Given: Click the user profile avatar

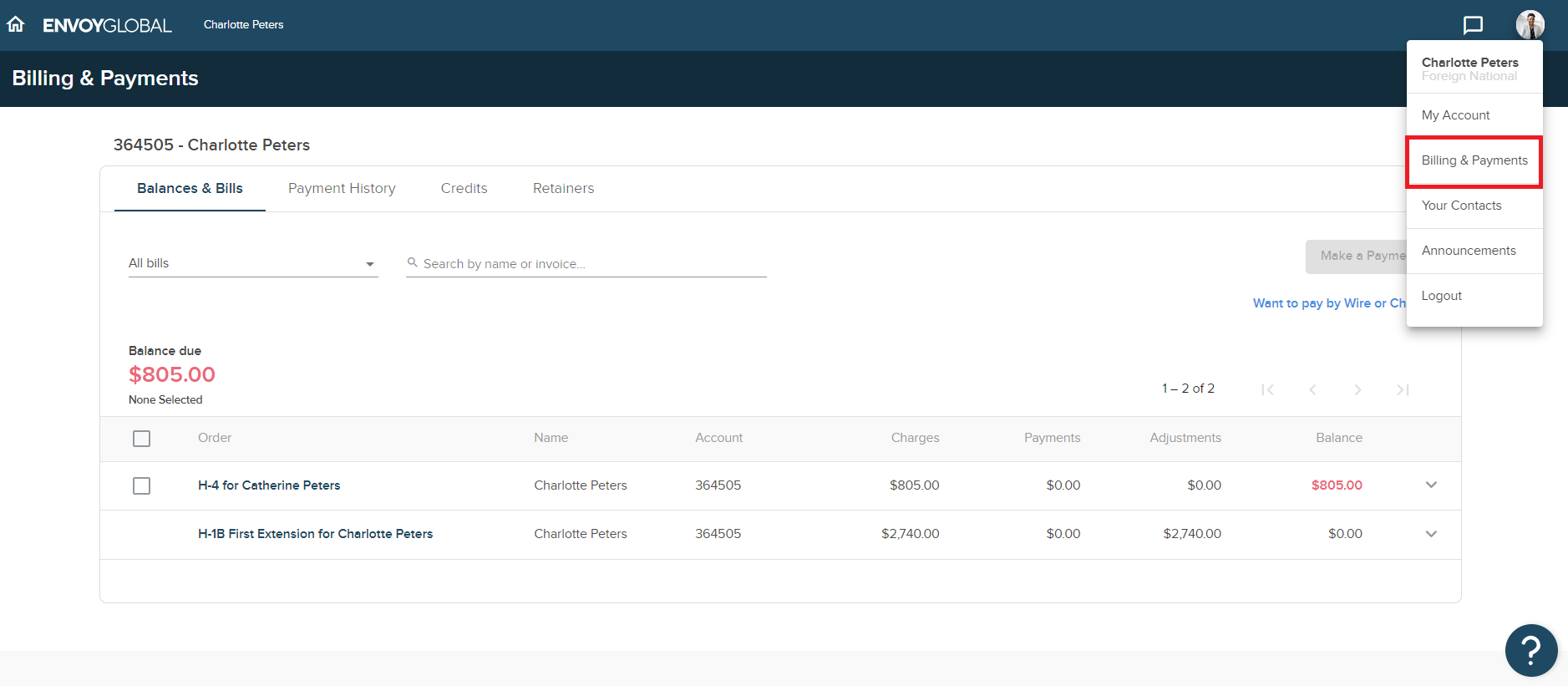Looking at the screenshot, I should (x=1530, y=25).
